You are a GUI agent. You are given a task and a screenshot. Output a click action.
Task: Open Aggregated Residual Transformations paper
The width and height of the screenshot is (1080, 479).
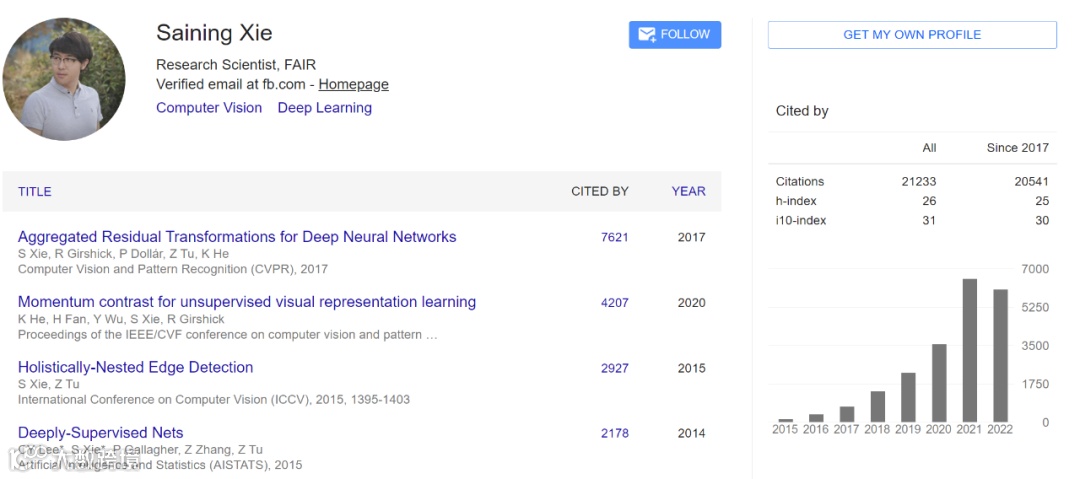(237, 237)
